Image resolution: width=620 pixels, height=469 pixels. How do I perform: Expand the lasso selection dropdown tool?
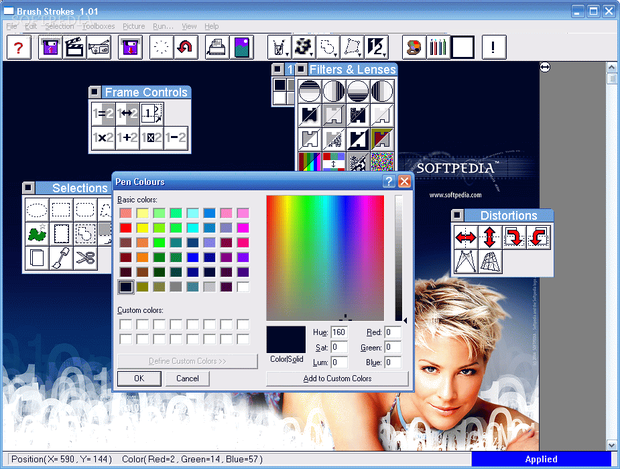pyautogui.click(x=328, y=47)
